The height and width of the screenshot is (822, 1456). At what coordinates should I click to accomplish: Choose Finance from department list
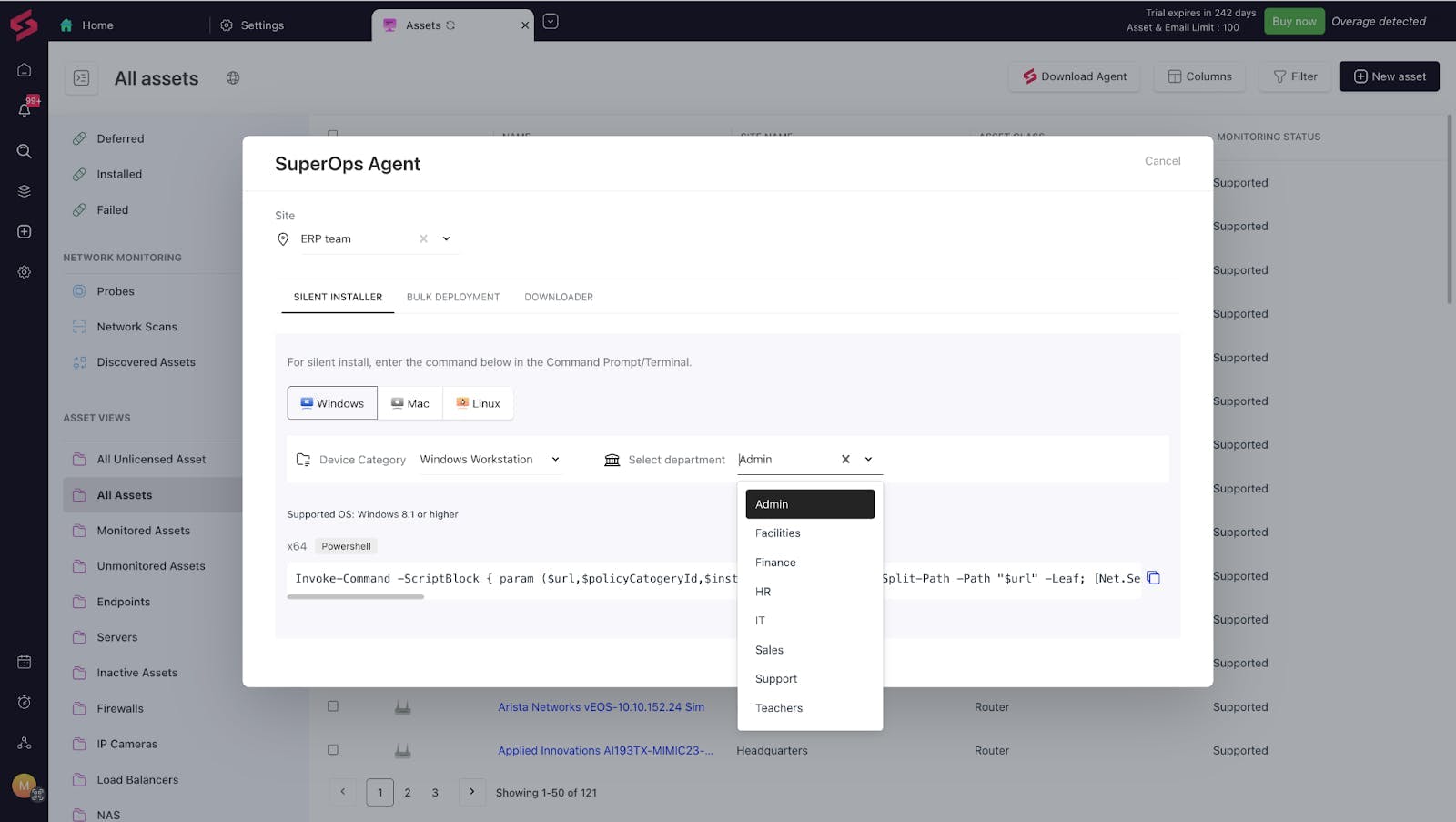[810, 563]
